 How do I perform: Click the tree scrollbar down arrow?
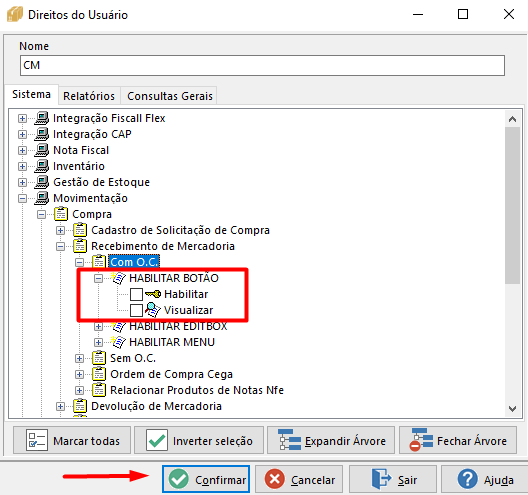coord(513,409)
